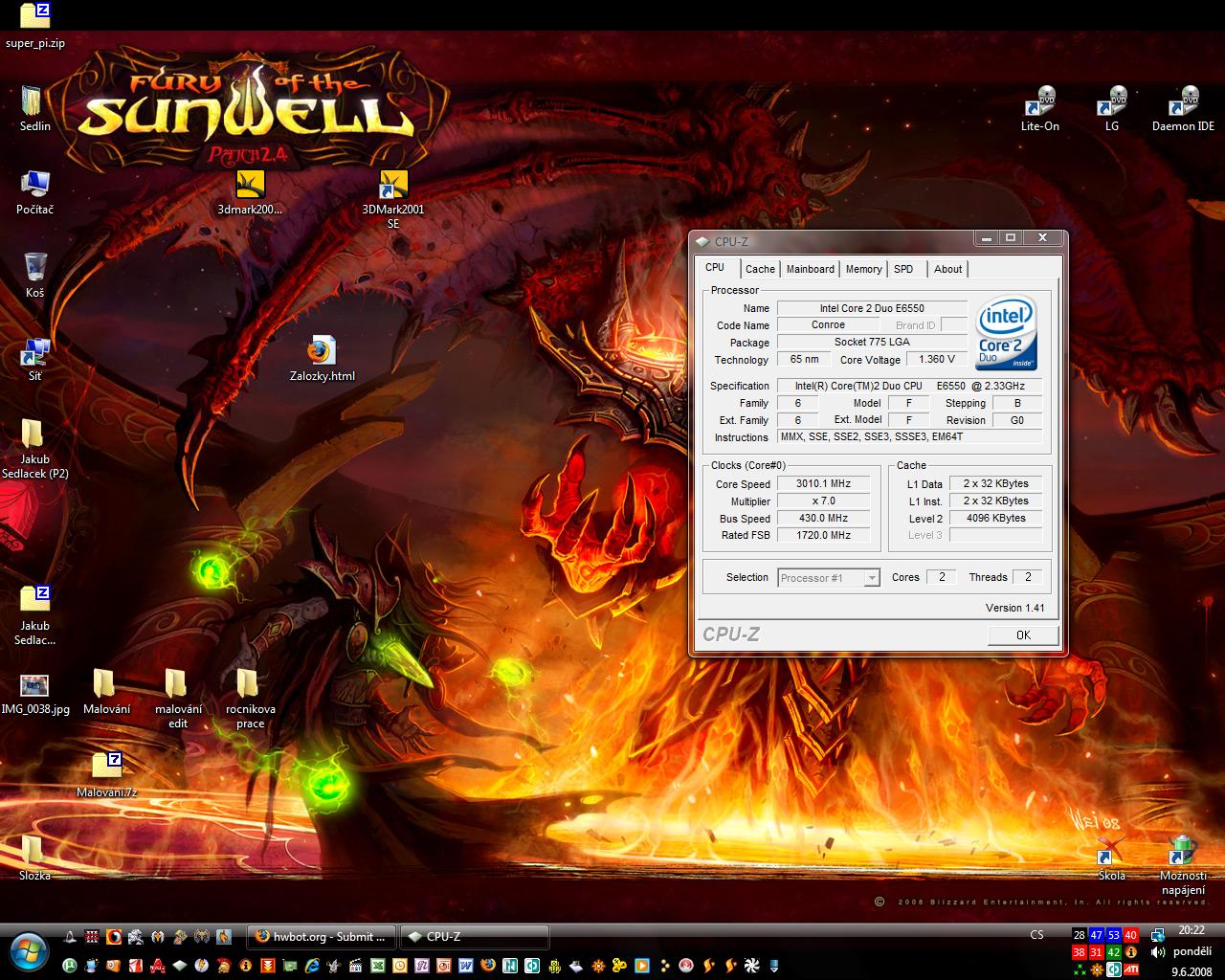Launch PowerPoint from quick launch bar
Image resolution: width=1225 pixels, height=980 pixels.
(x=443, y=966)
